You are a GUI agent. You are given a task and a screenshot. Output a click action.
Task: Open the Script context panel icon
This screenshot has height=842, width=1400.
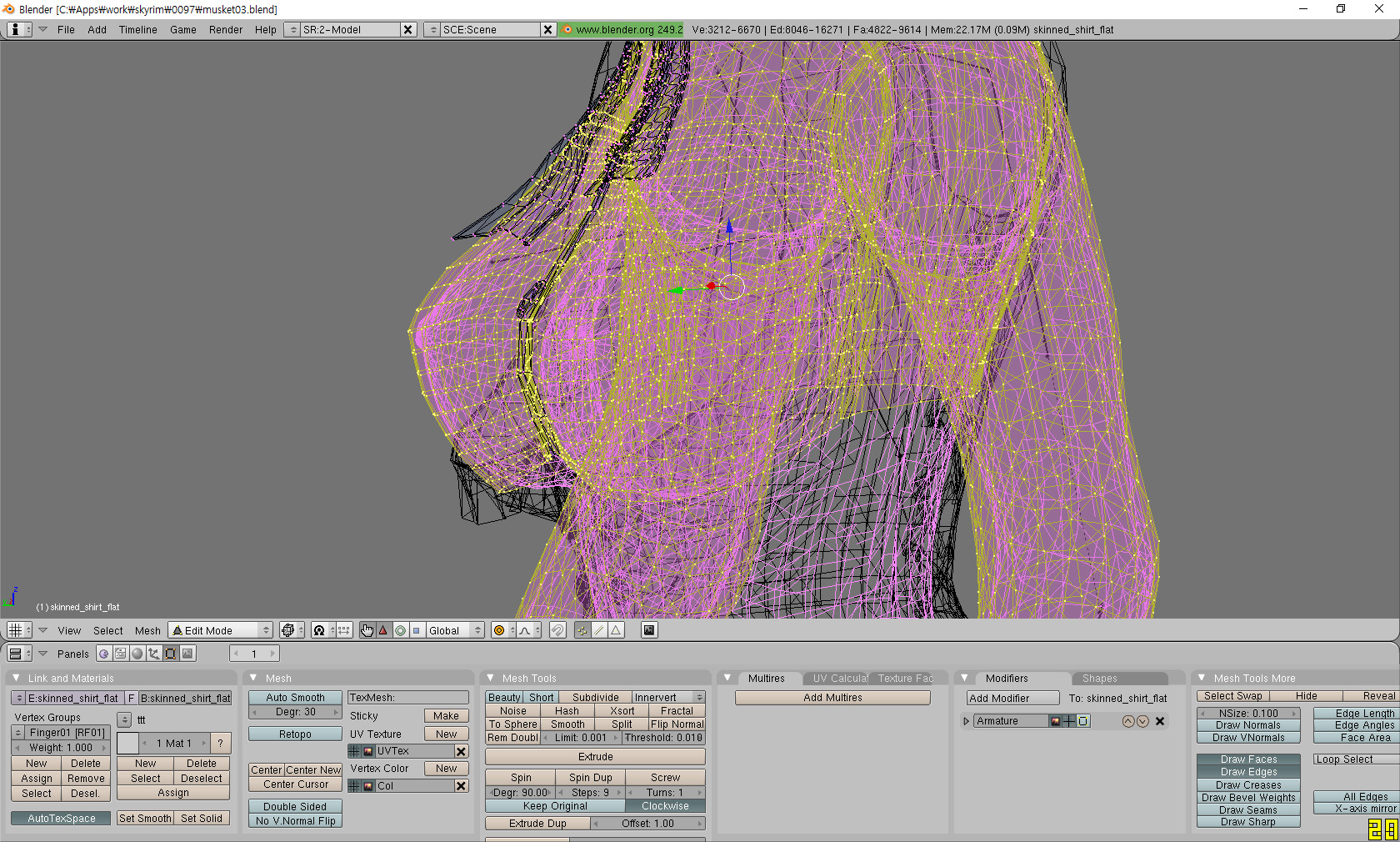(121, 654)
